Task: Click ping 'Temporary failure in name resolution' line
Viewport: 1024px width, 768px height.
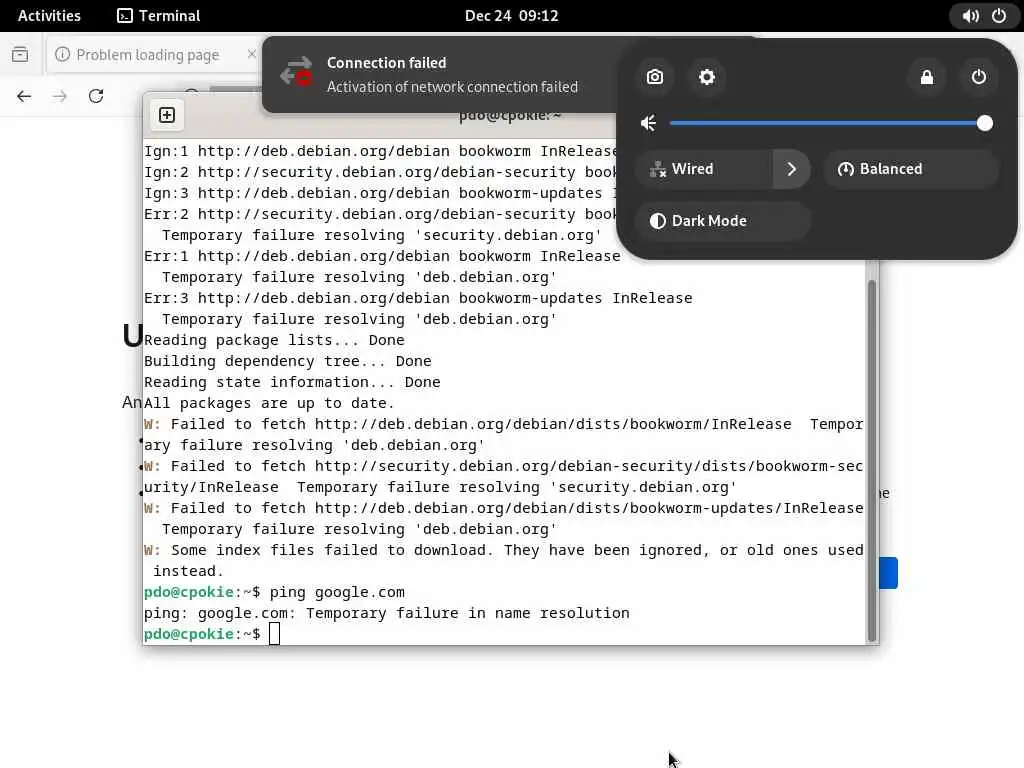Action: coord(387,613)
